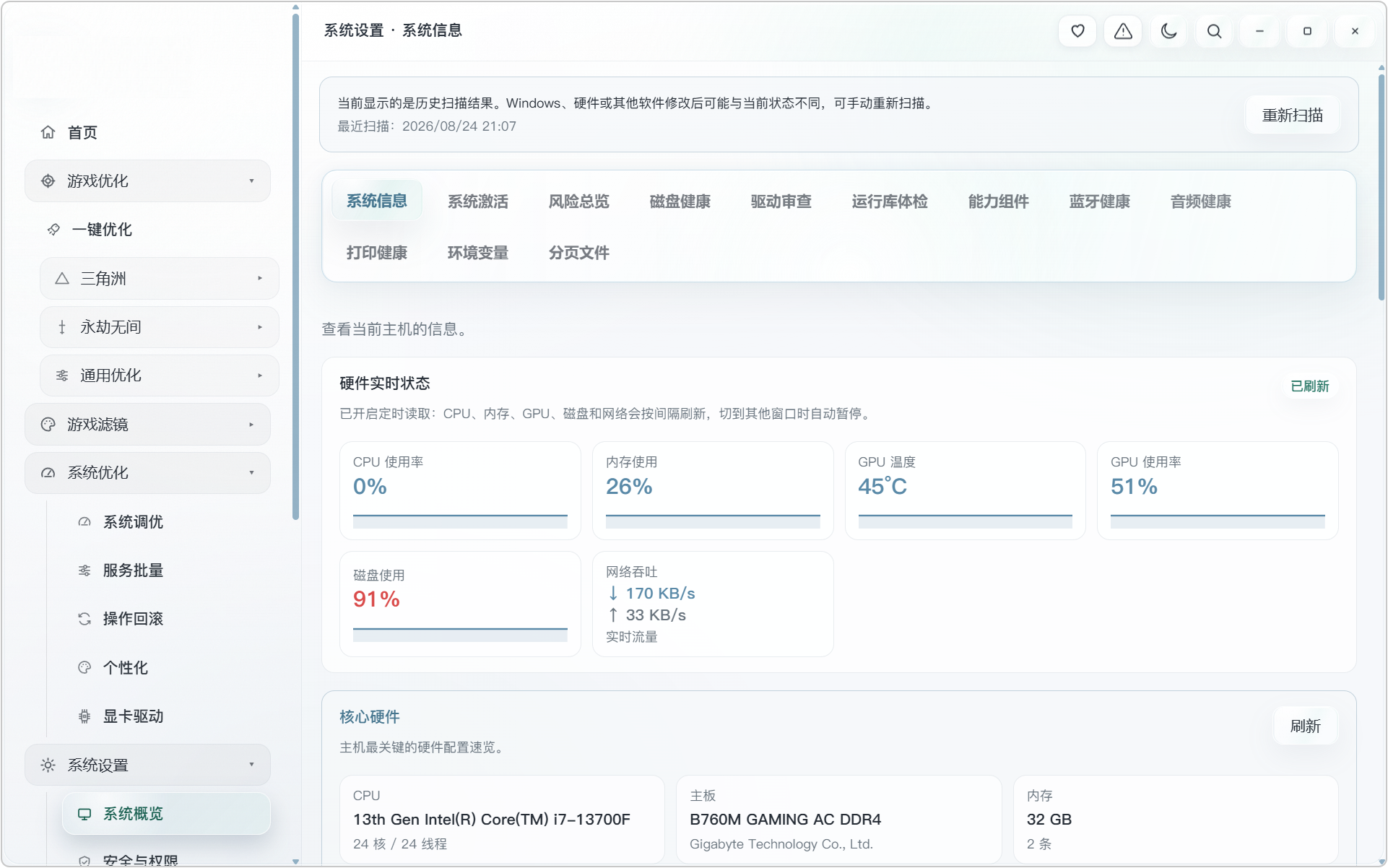This screenshot has width=1388, height=868.
Task: Switch to the 系统激活 tab
Action: tap(478, 201)
